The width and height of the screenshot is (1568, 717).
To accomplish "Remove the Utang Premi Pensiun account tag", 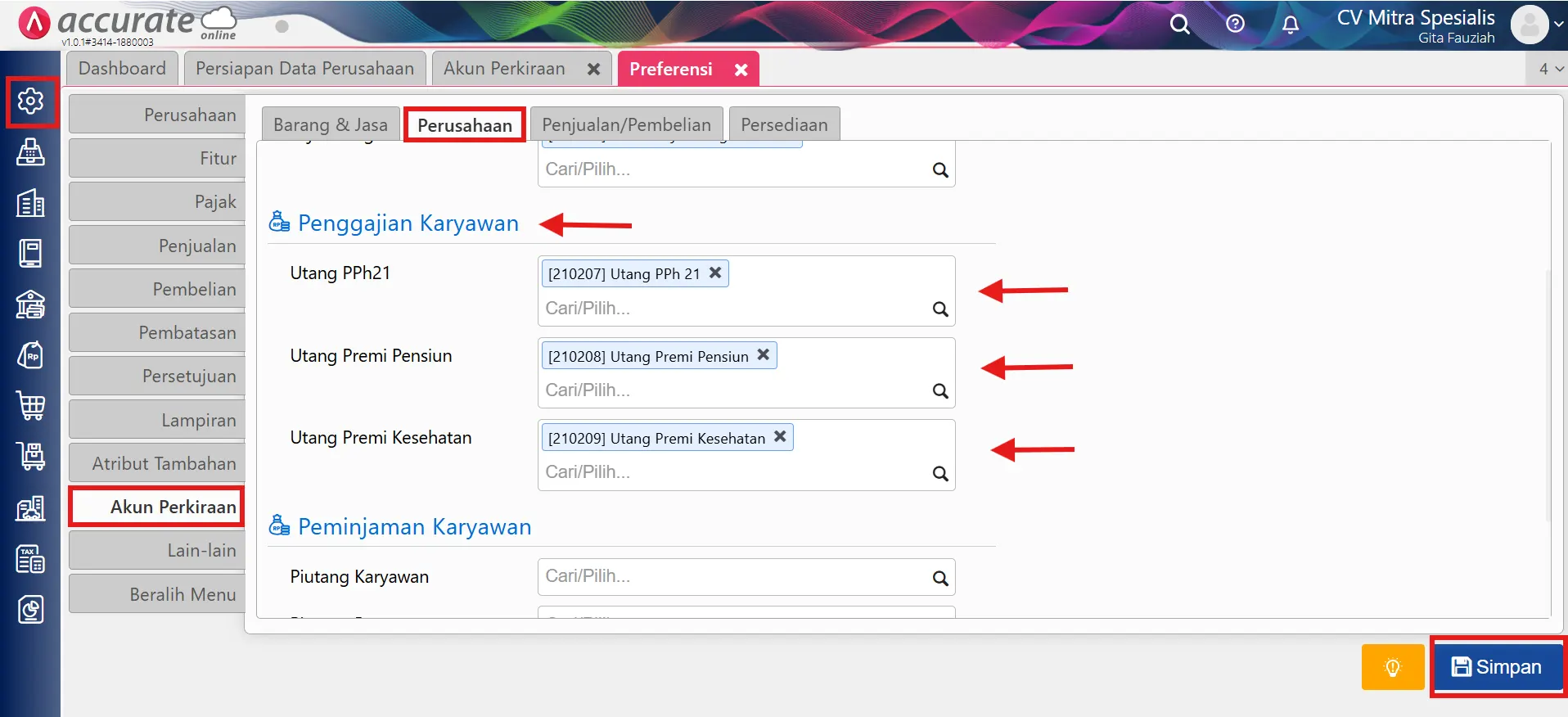I will pyautogui.click(x=763, y=355).
